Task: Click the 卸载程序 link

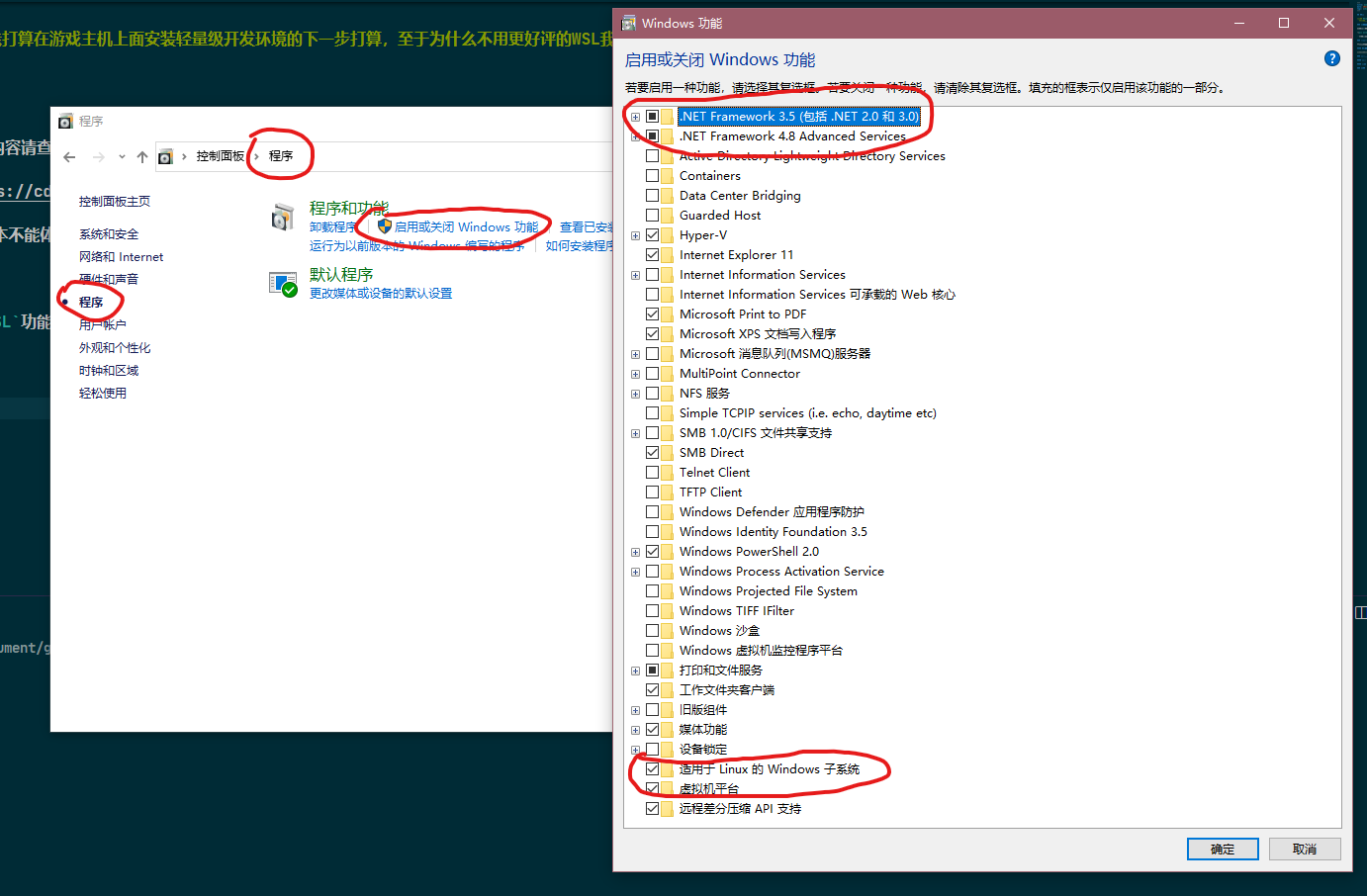Action: click(x=333, y=227)
